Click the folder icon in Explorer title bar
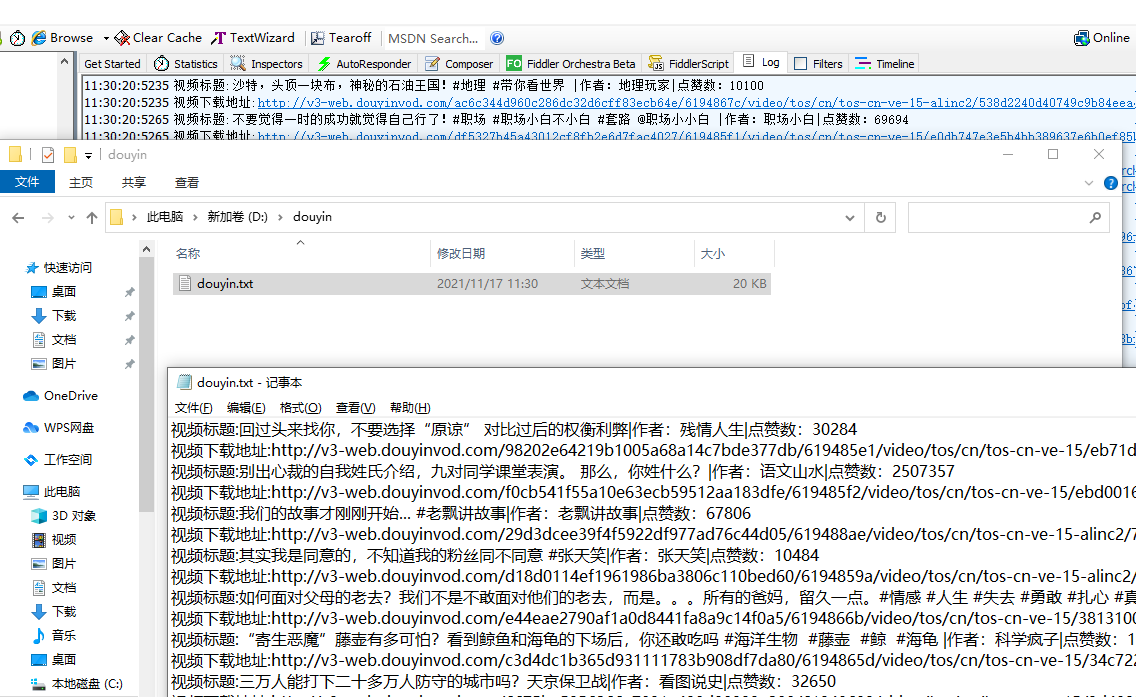This screenshot has width=1136, height=697. 15,154
